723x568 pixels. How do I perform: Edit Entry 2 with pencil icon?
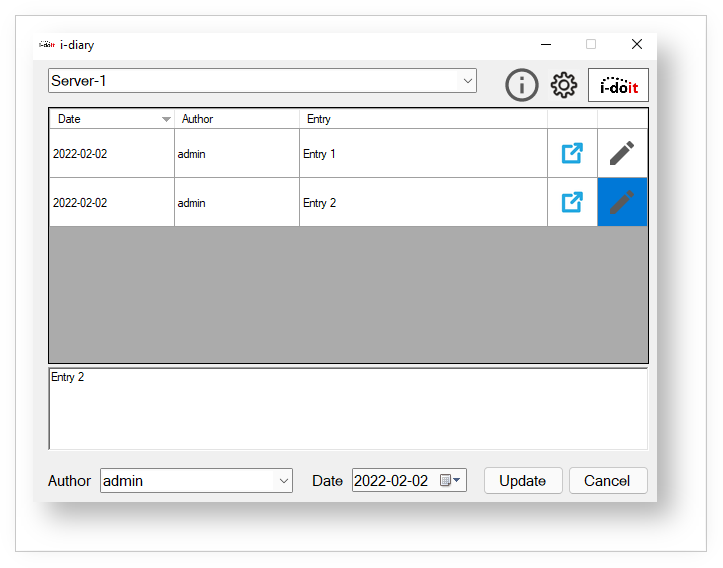pyautogui.click(x=622, y=202)
